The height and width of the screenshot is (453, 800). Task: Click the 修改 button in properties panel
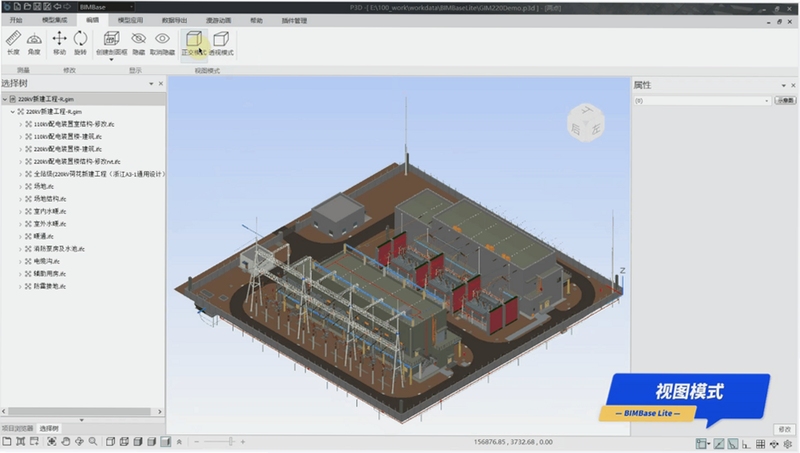click(784, 430)
